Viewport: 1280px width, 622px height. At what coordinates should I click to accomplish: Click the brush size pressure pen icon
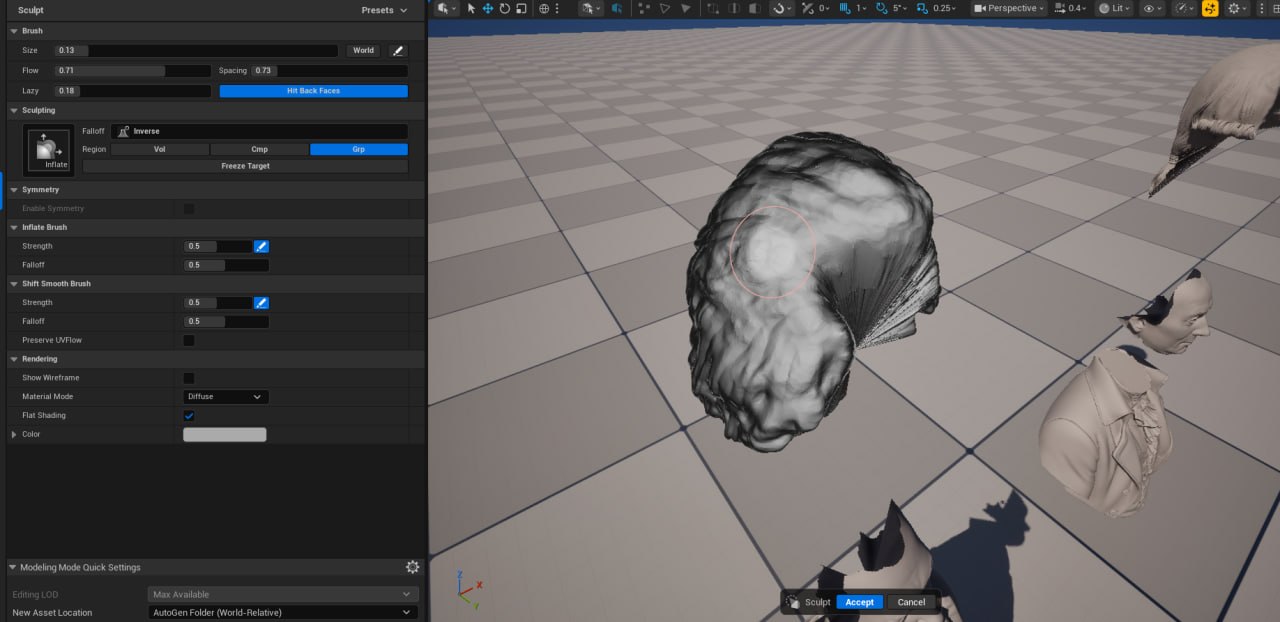point(397,50)
